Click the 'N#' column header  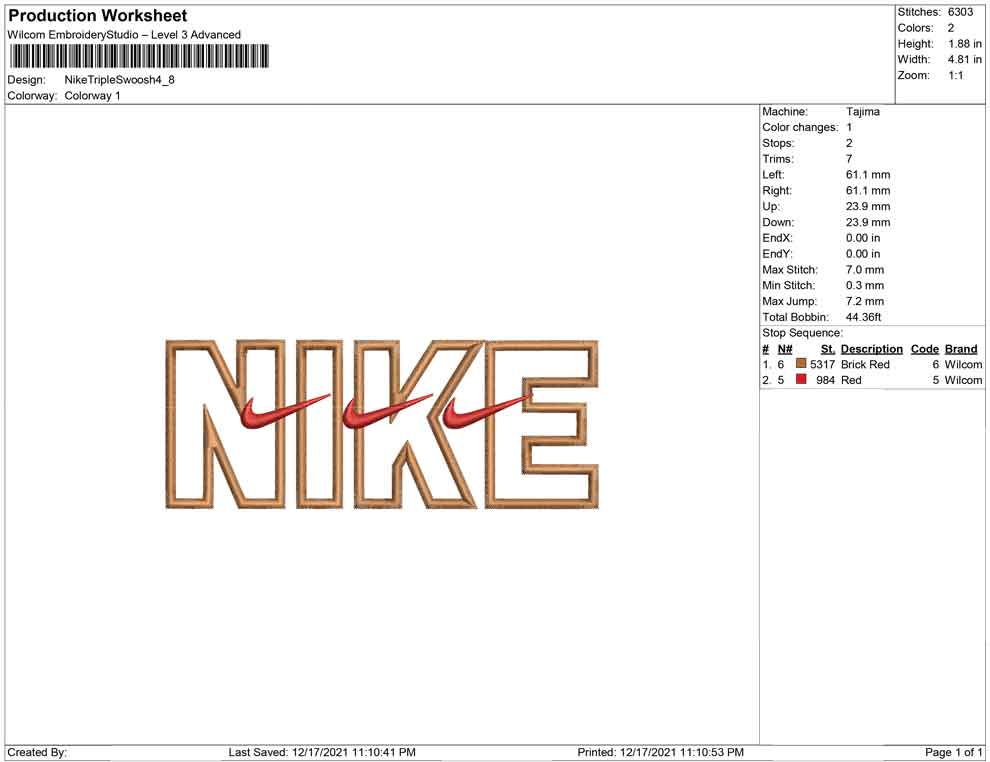785,349
